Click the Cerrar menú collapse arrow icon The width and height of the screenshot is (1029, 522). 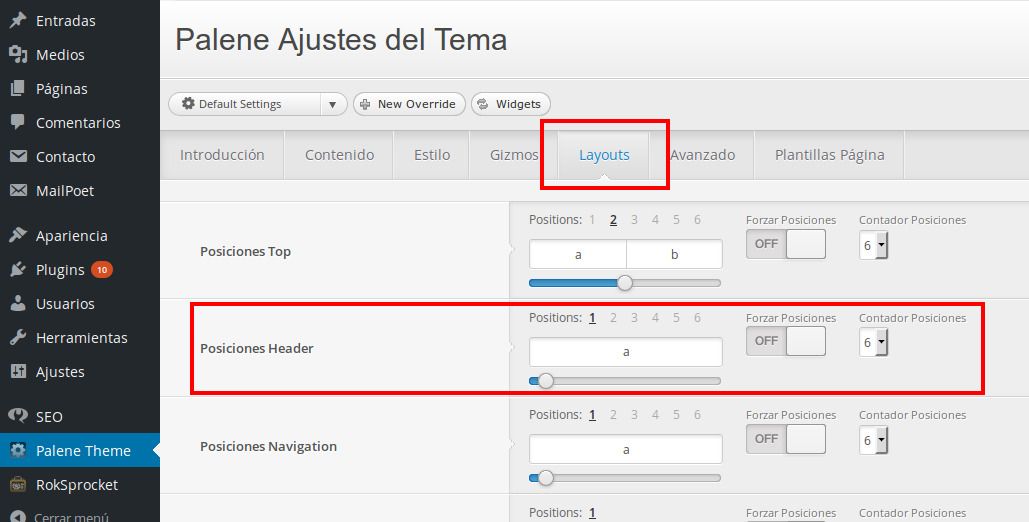click(18, 517)
